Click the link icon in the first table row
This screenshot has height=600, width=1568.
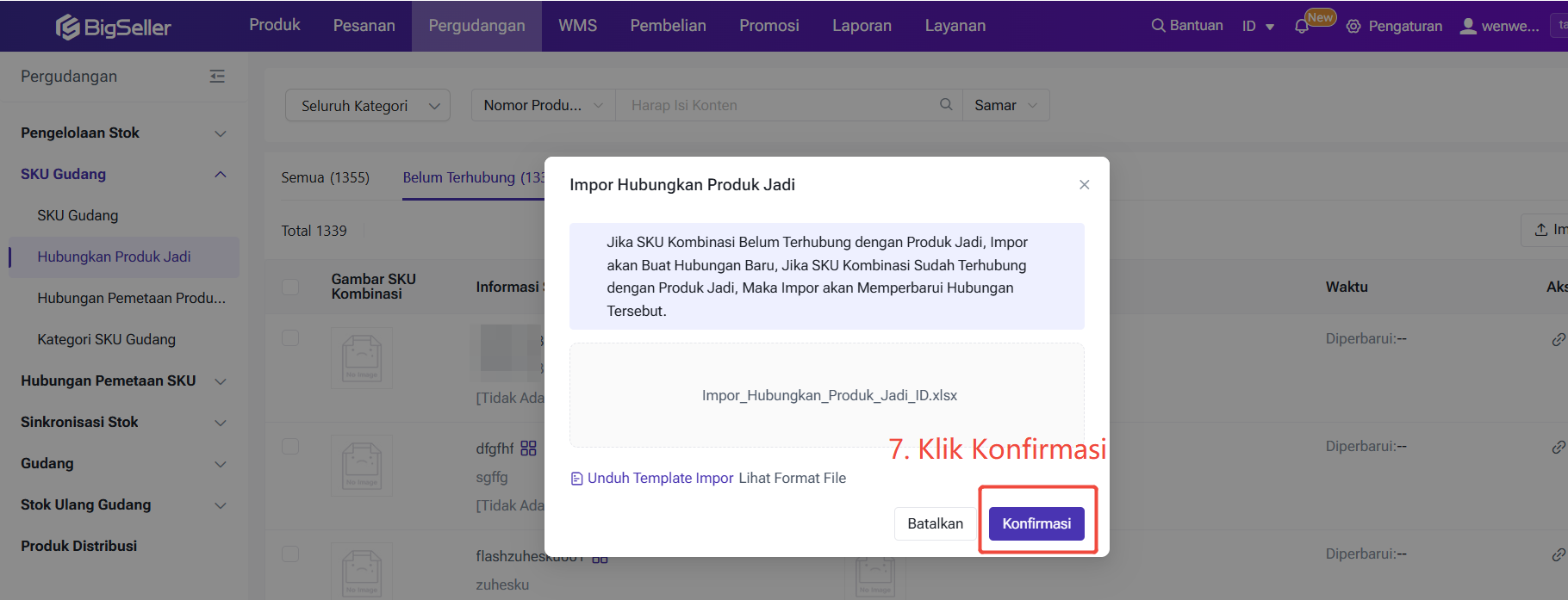(x=1558, y=339)
